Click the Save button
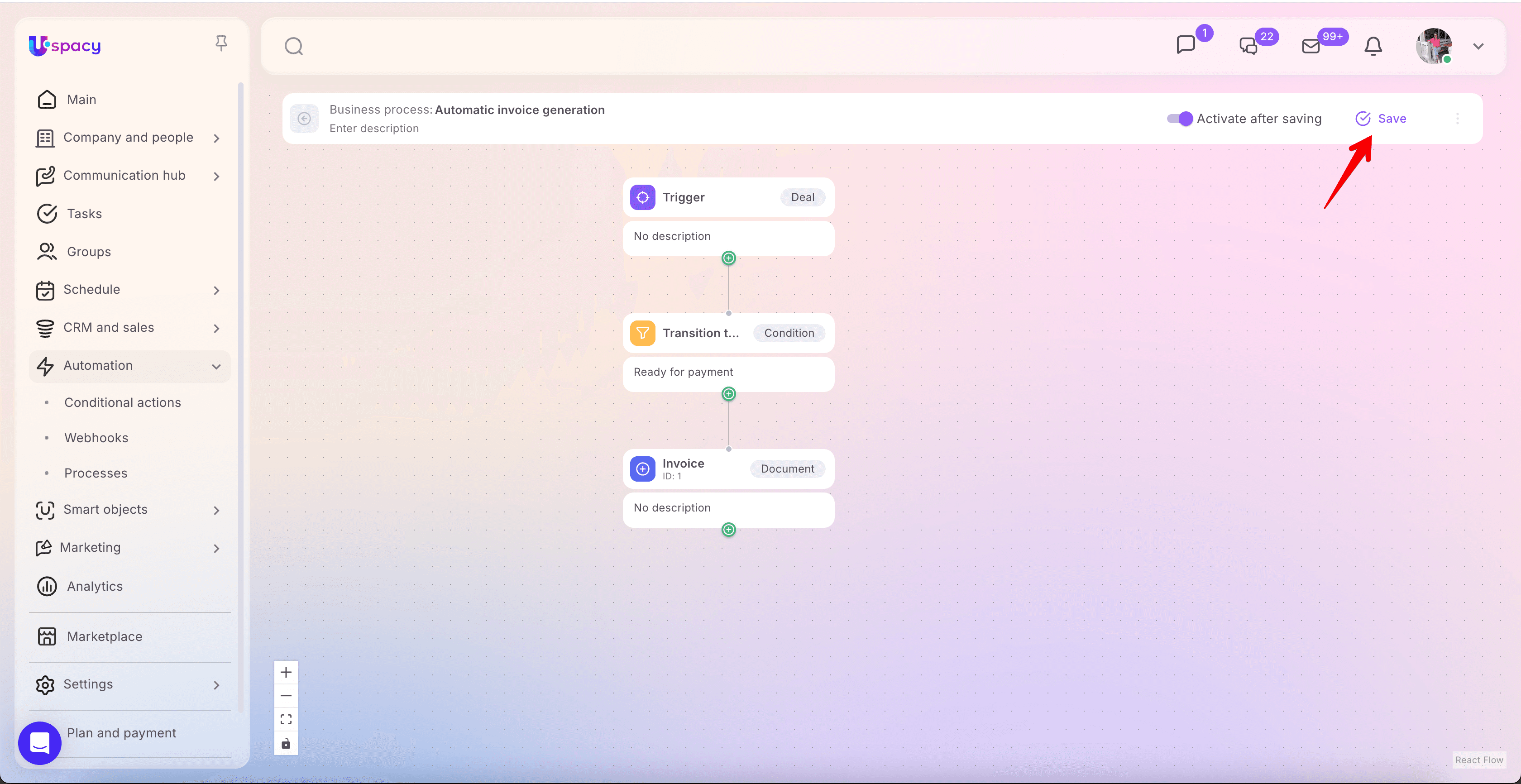 tap(1381, 119)
